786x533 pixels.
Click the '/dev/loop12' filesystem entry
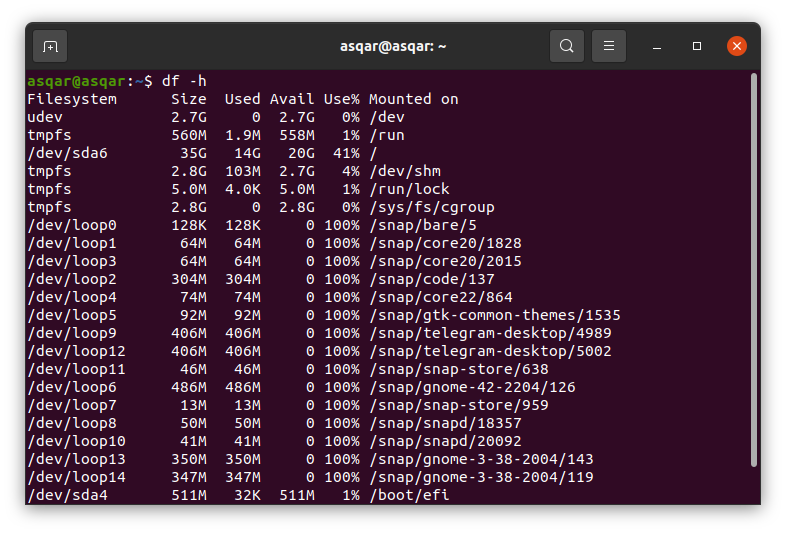click(76, 351)
